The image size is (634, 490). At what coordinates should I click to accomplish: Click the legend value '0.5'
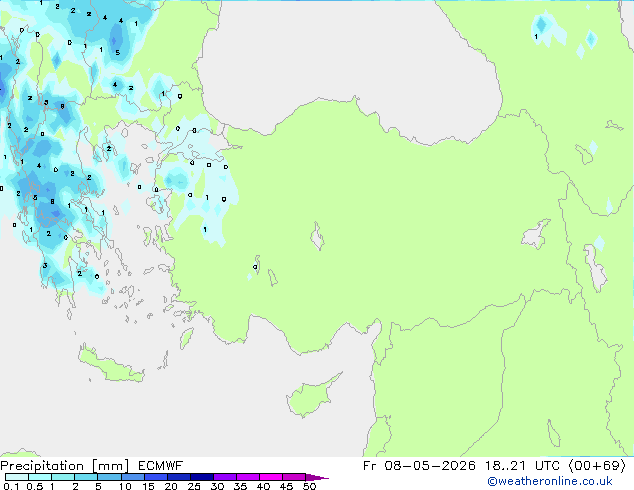click(34, 486)
